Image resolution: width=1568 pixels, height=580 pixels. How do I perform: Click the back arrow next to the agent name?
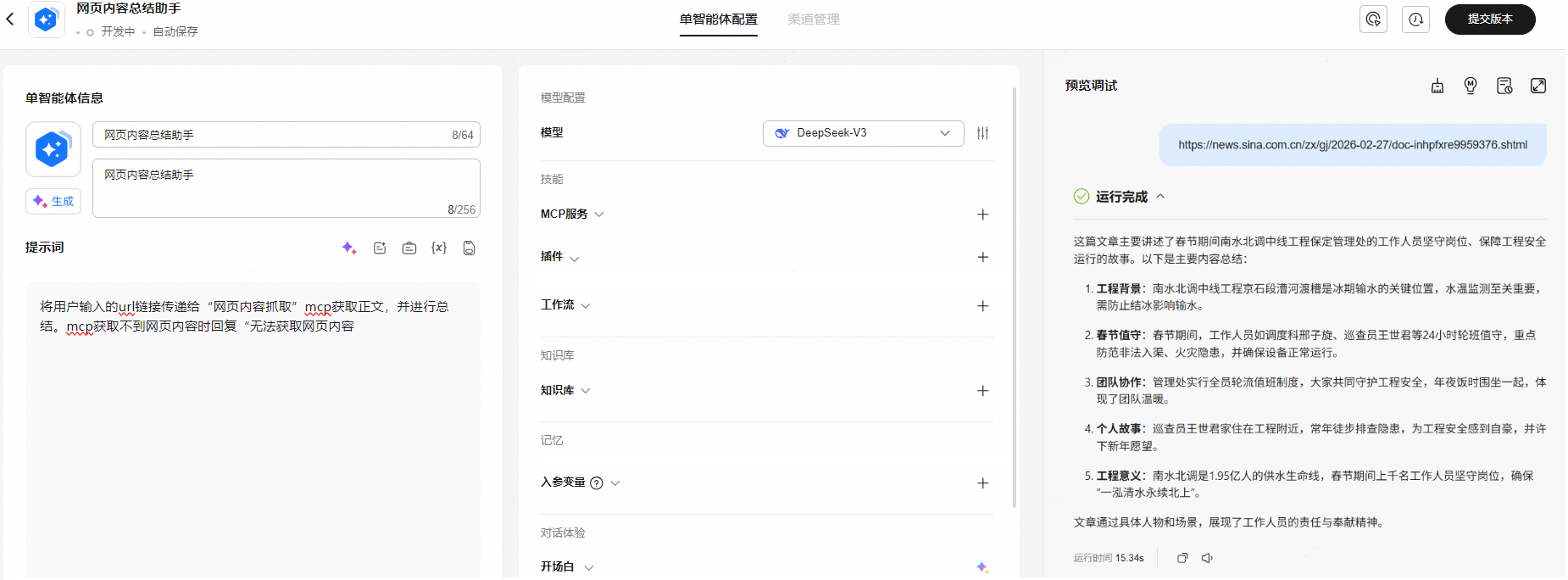tap(10, 19)
